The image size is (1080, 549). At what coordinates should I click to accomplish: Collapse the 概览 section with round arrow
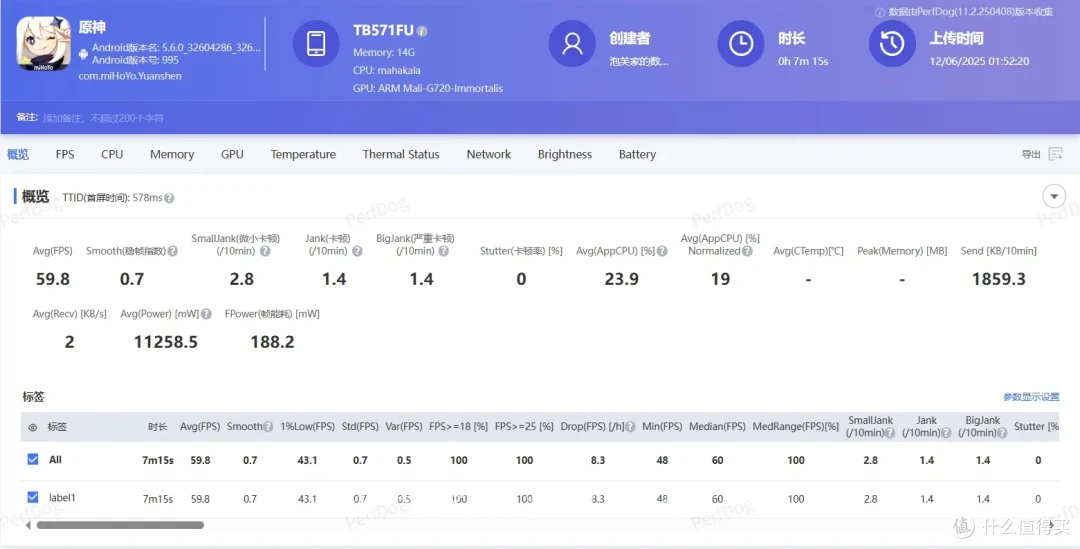[x=1054, y=196]
